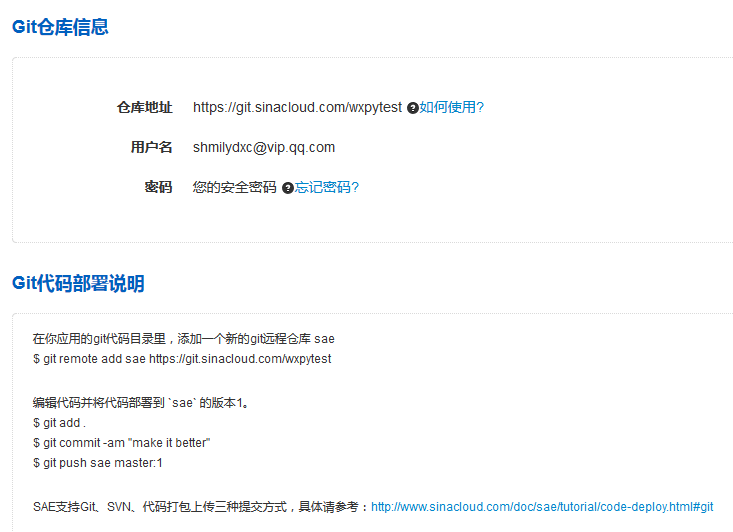Click the sentence about adding remote repository sae
Viewport: 733px width, 532px height.
pyautogui.click(x=184, y=339)
